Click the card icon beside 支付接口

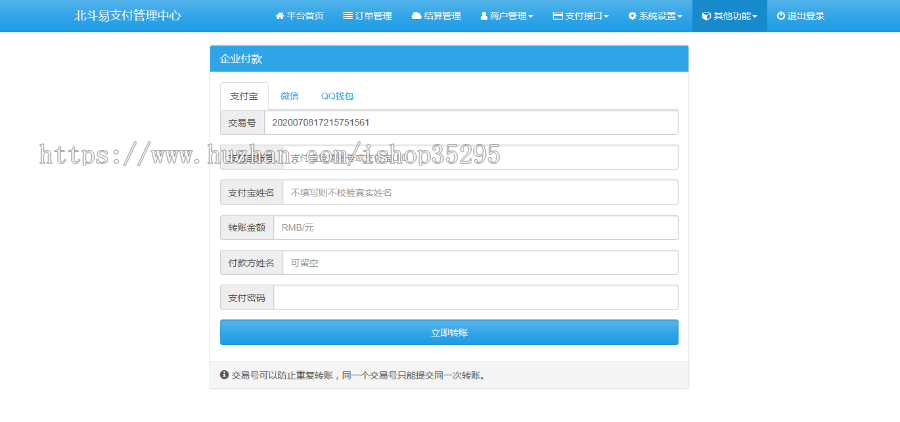pos(557,16)
